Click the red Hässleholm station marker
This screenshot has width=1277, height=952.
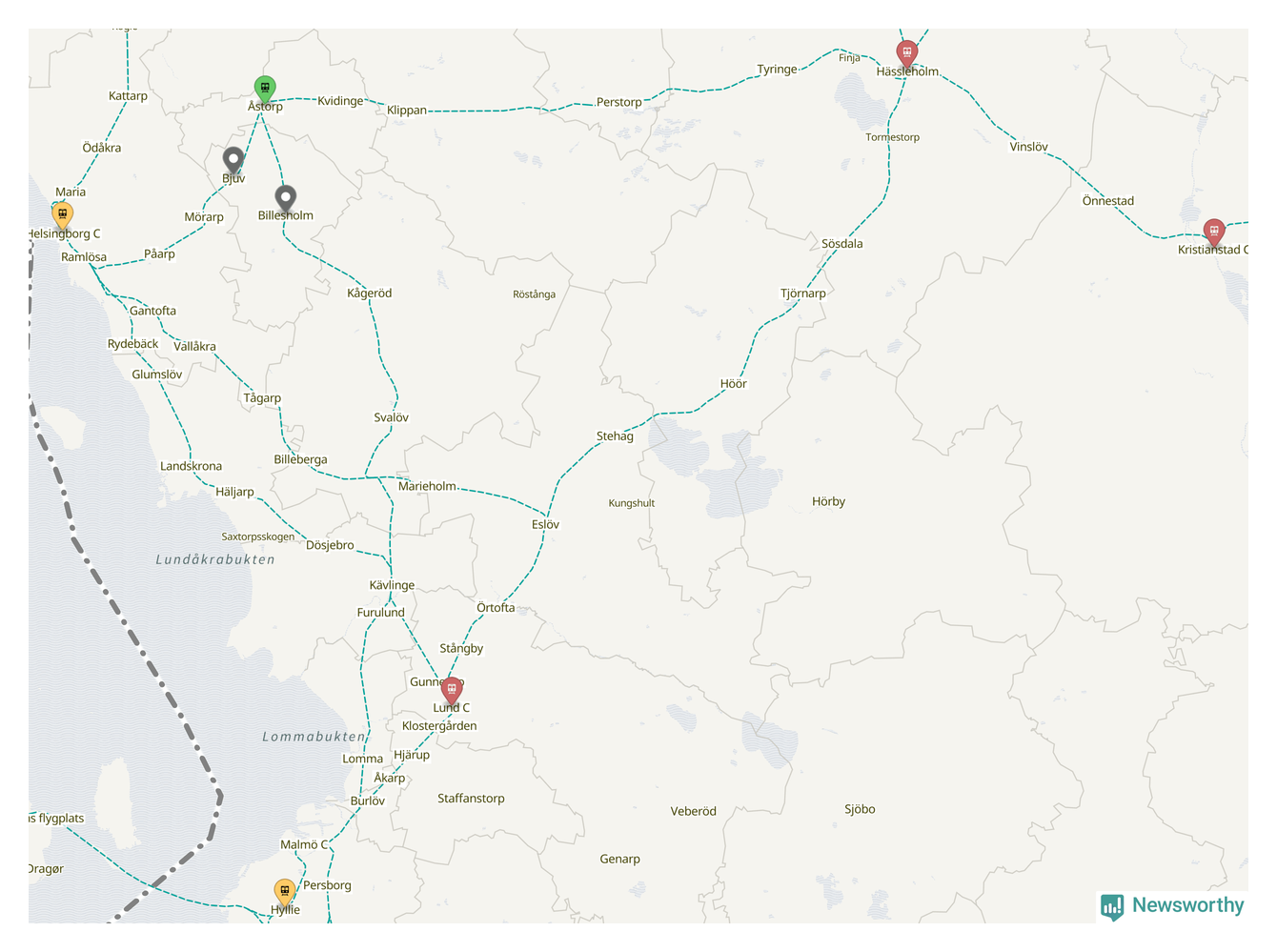click(x=907, y=53)
